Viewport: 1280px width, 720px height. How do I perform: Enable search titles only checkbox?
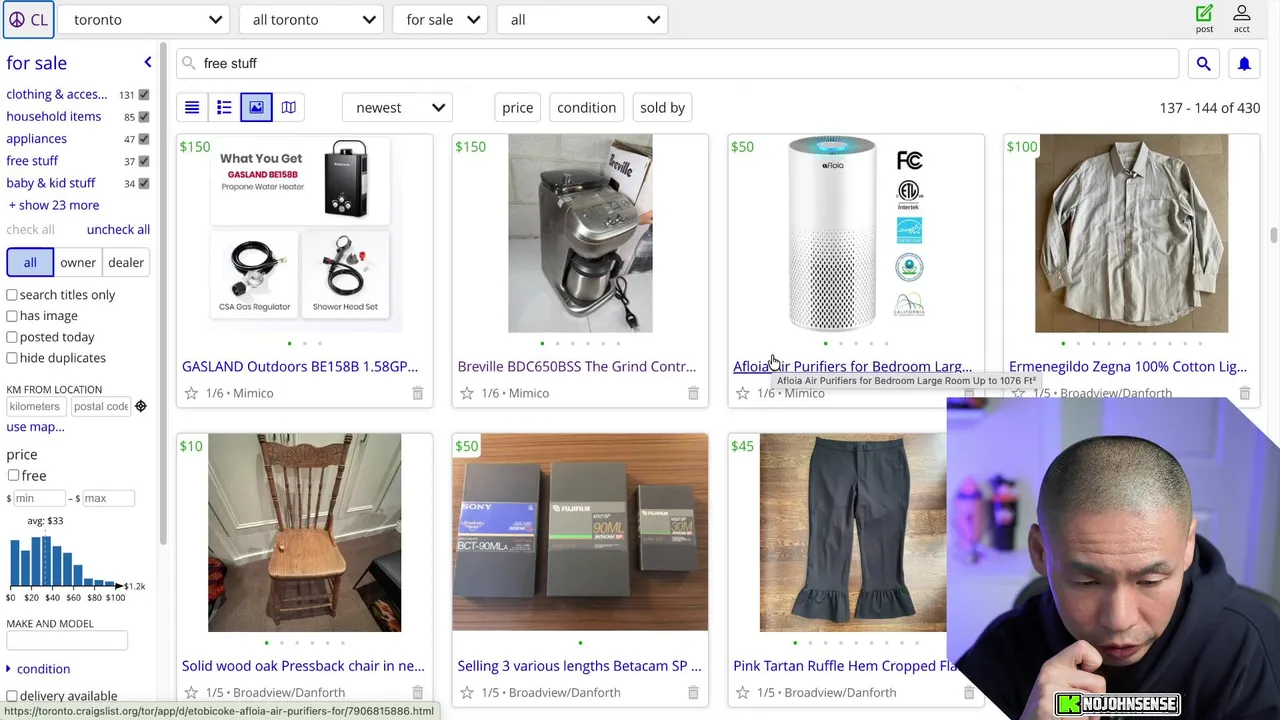pyautogui.click(x=12, y=295)
